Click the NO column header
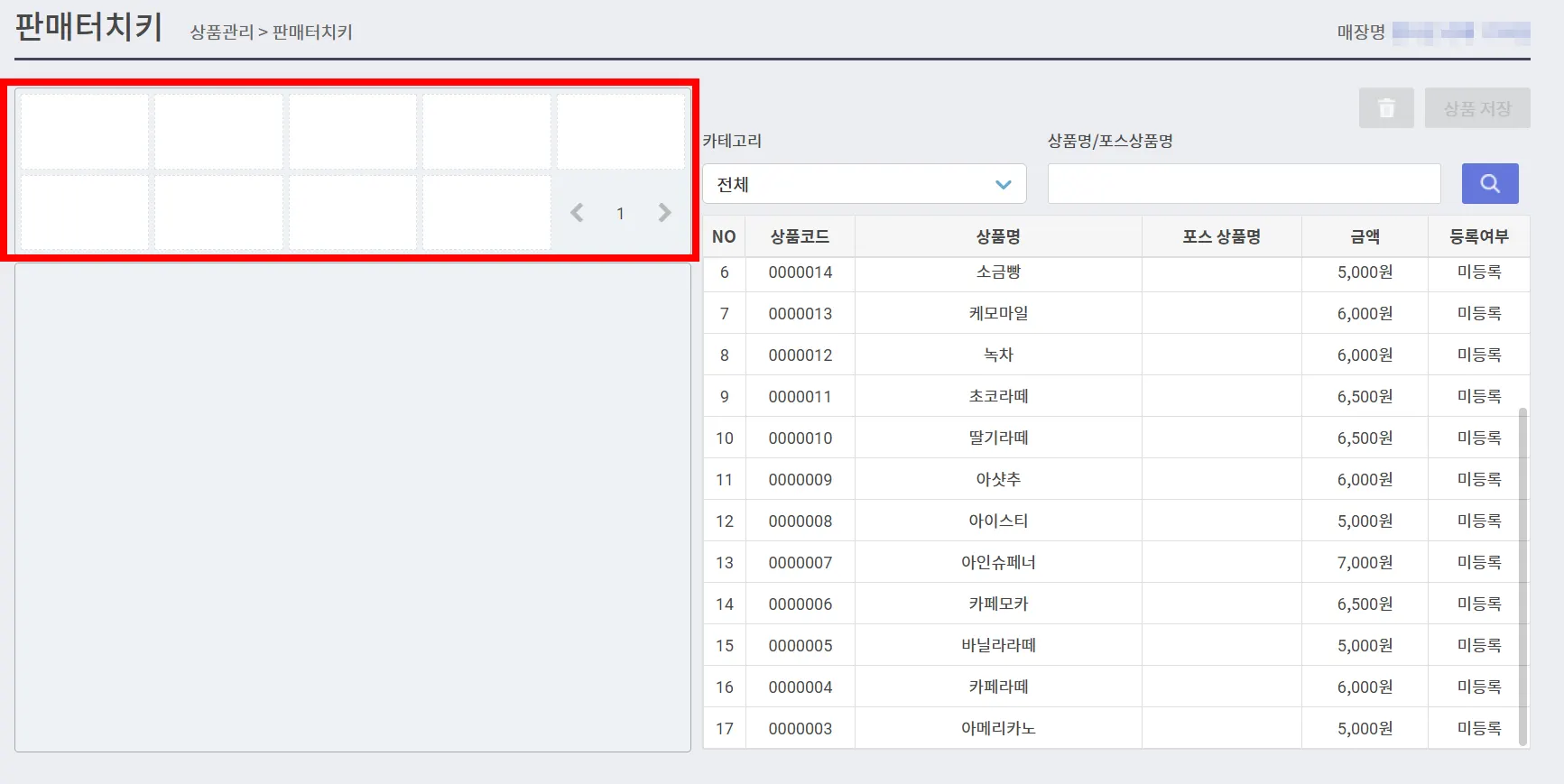This screenshot has height=784, width=1564. click(x=724, y=236)
